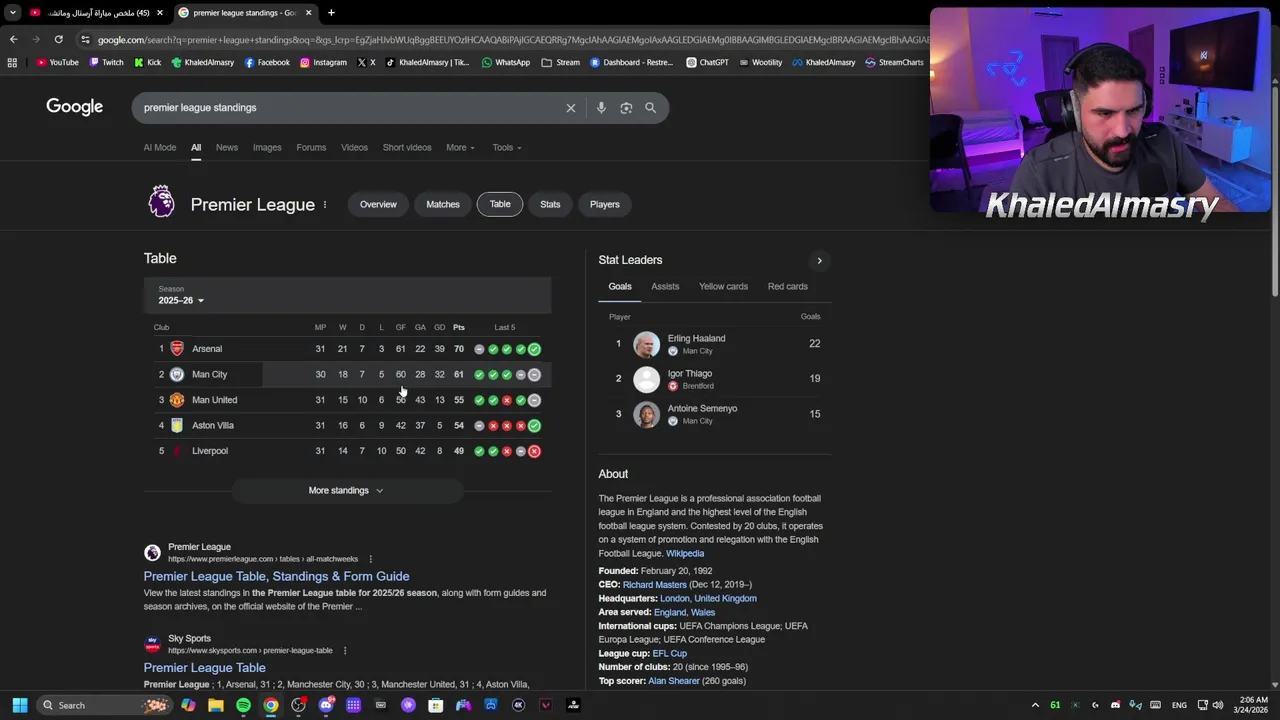Show News search results
The height and width of the screenshot is (720, 1280).
(227, 147)
